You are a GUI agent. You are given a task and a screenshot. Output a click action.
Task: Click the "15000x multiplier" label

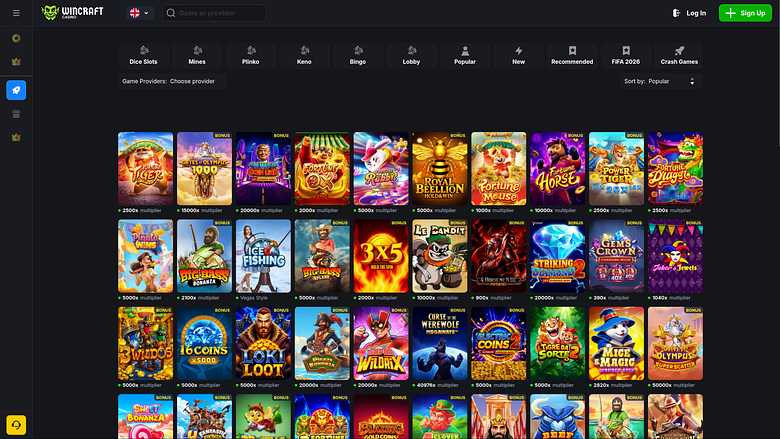pos(201,210)
